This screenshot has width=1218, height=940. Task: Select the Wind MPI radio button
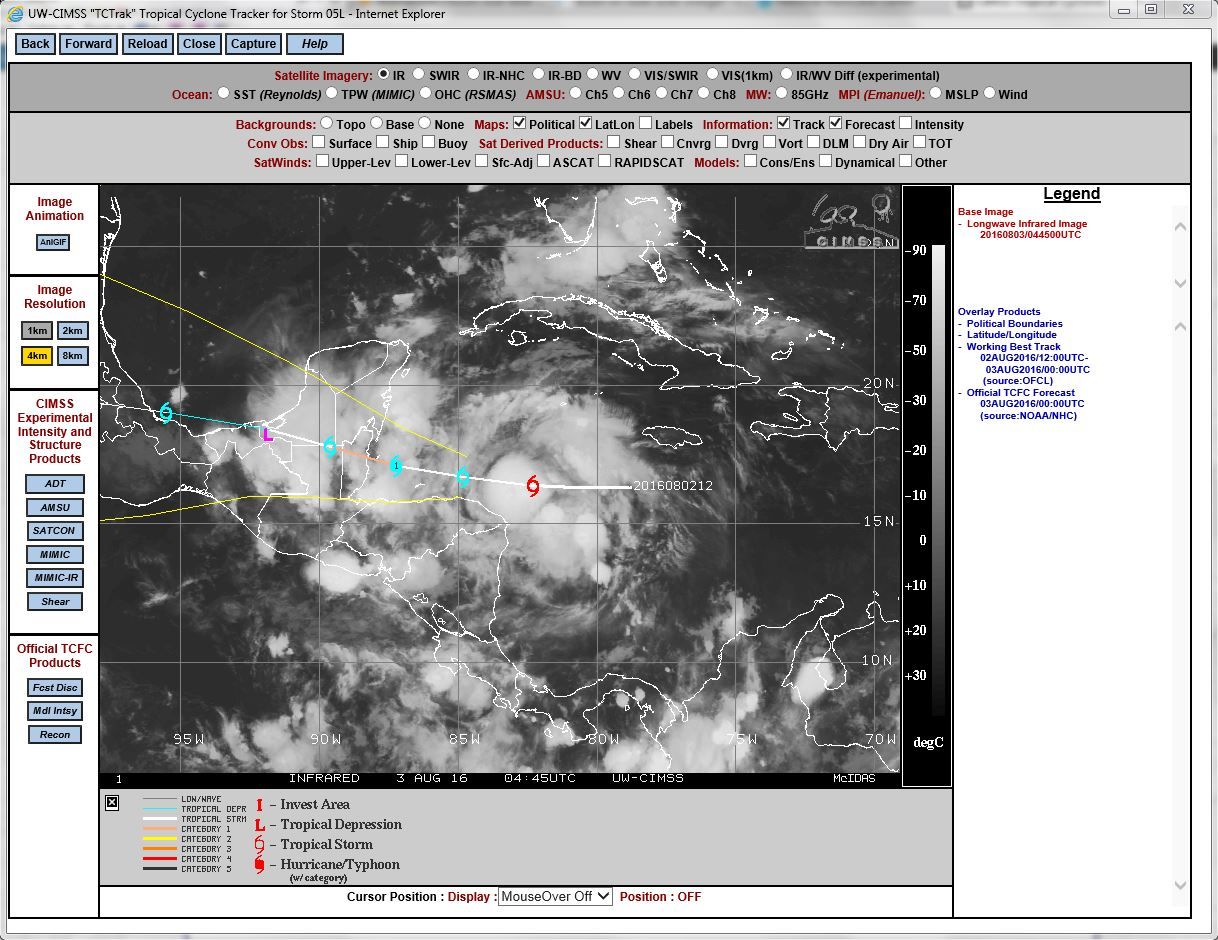point(989,94)
